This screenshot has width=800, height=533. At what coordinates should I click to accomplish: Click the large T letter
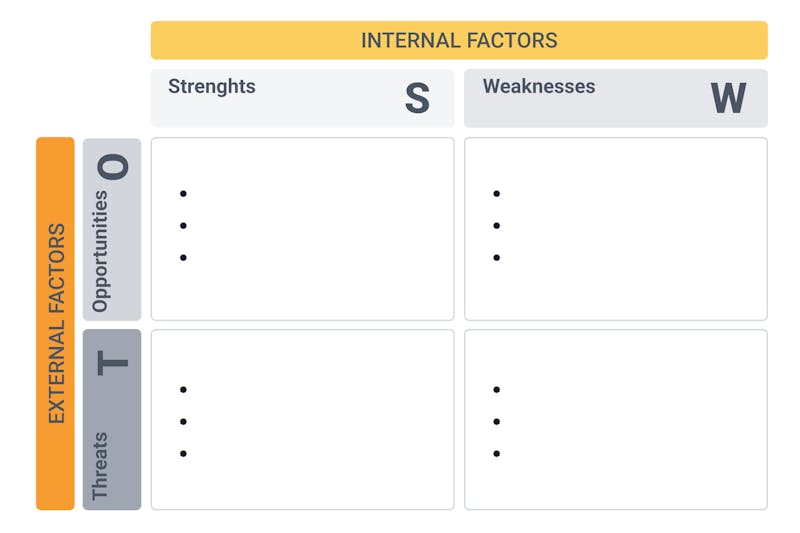coord(114,359)
